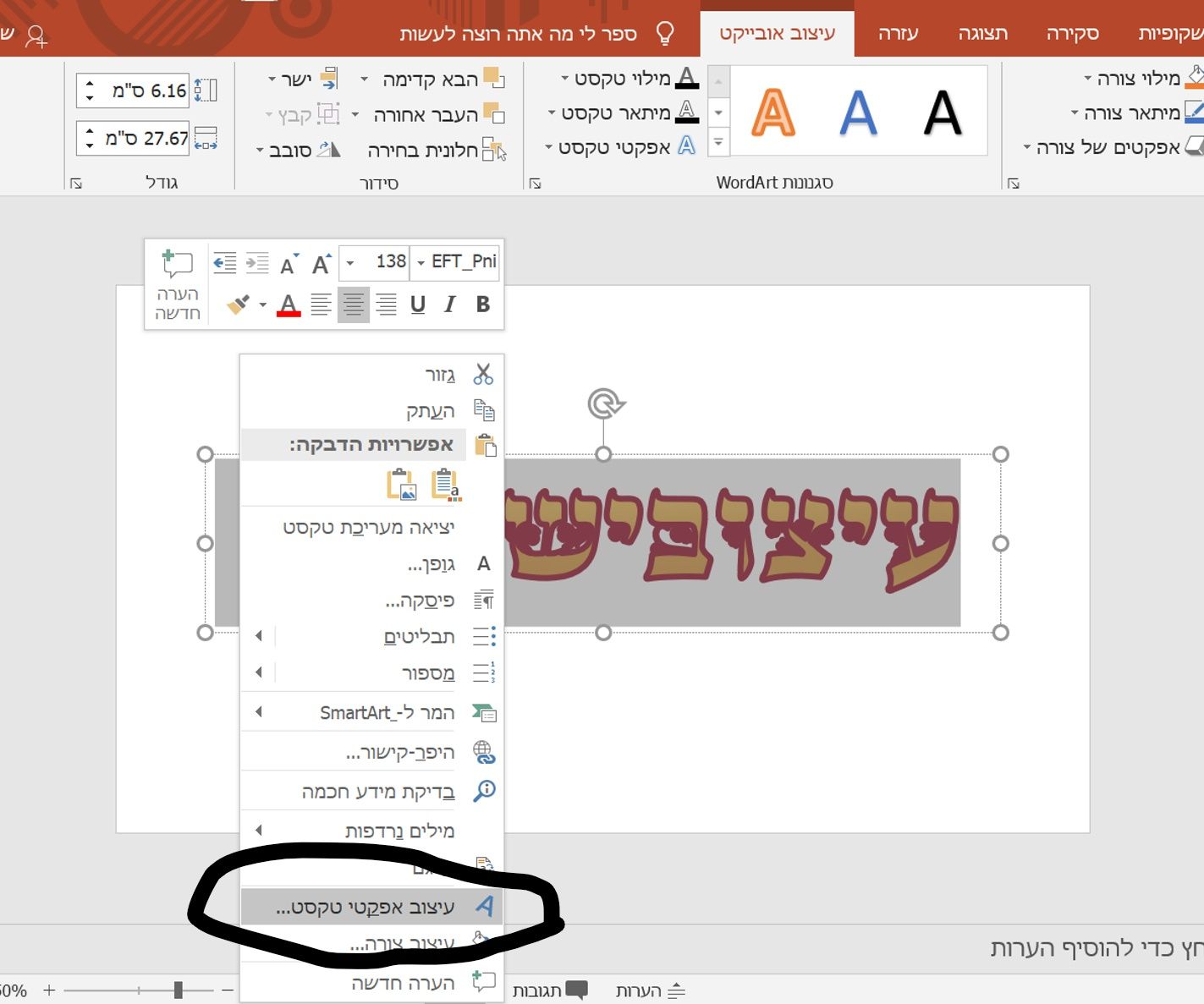Open the font size 138 dropdown
Screen dimensions: 1204x1004
coord(350,263)
